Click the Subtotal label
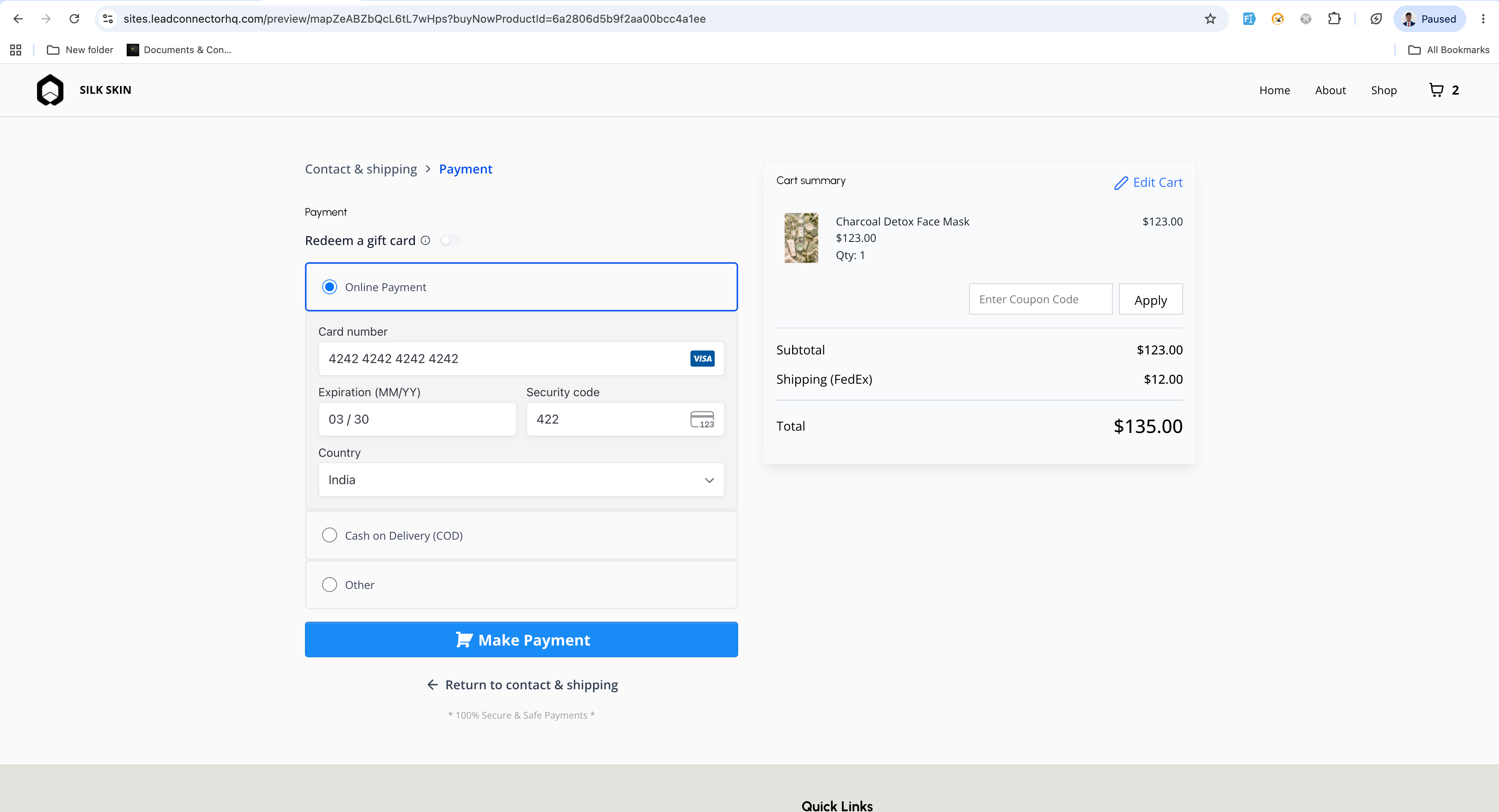This screenshot has width=1499, height=812. [x=800, y=350]
